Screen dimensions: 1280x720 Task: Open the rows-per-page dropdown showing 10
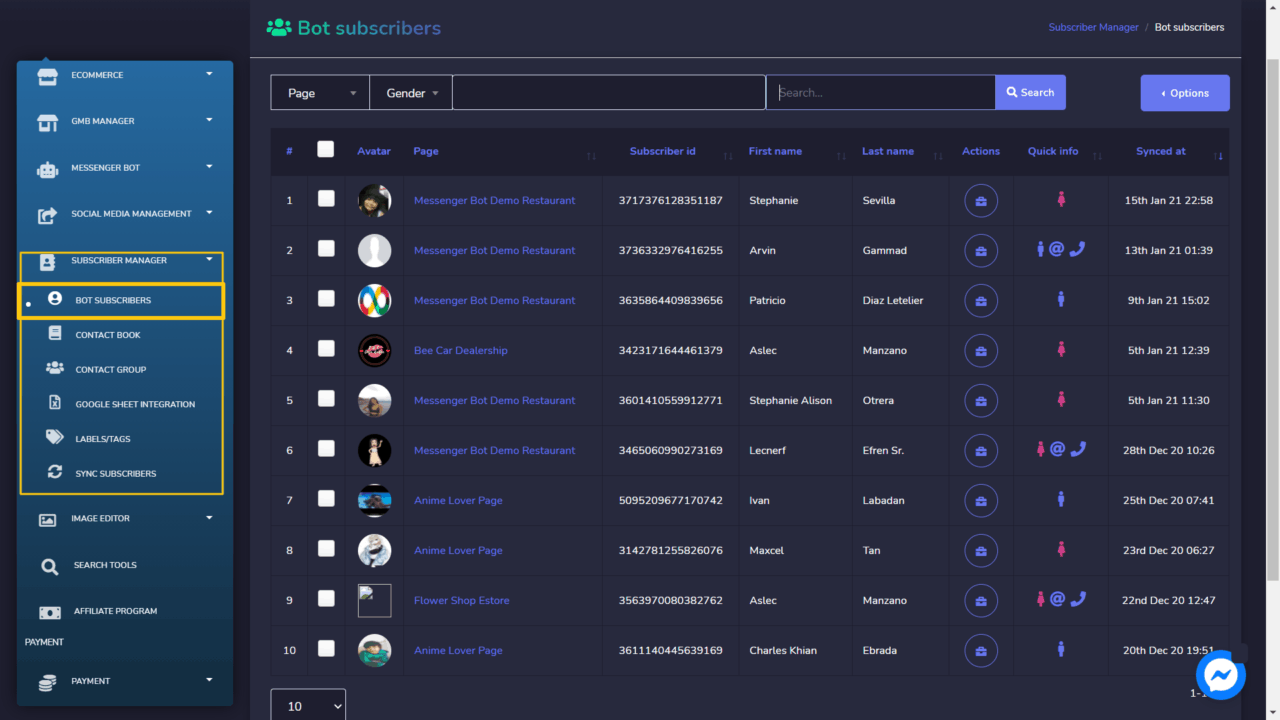pos(308,706)
